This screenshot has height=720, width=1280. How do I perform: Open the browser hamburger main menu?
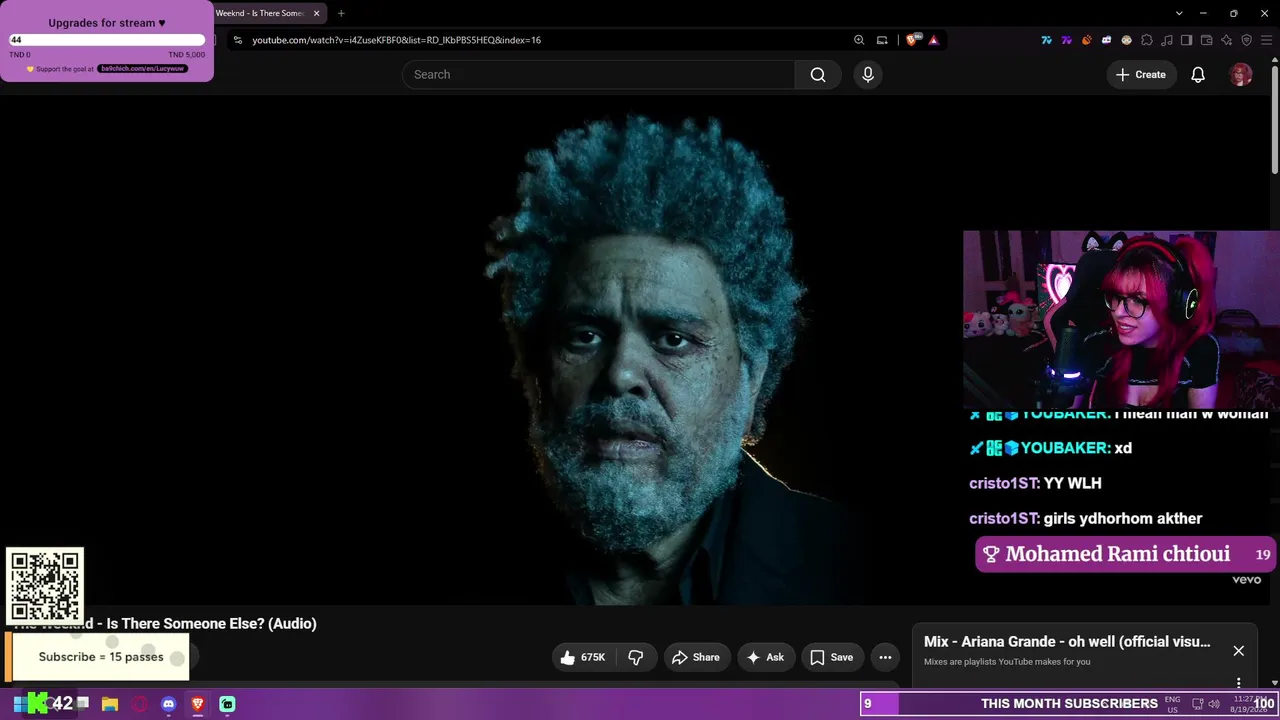point(1266,40)
